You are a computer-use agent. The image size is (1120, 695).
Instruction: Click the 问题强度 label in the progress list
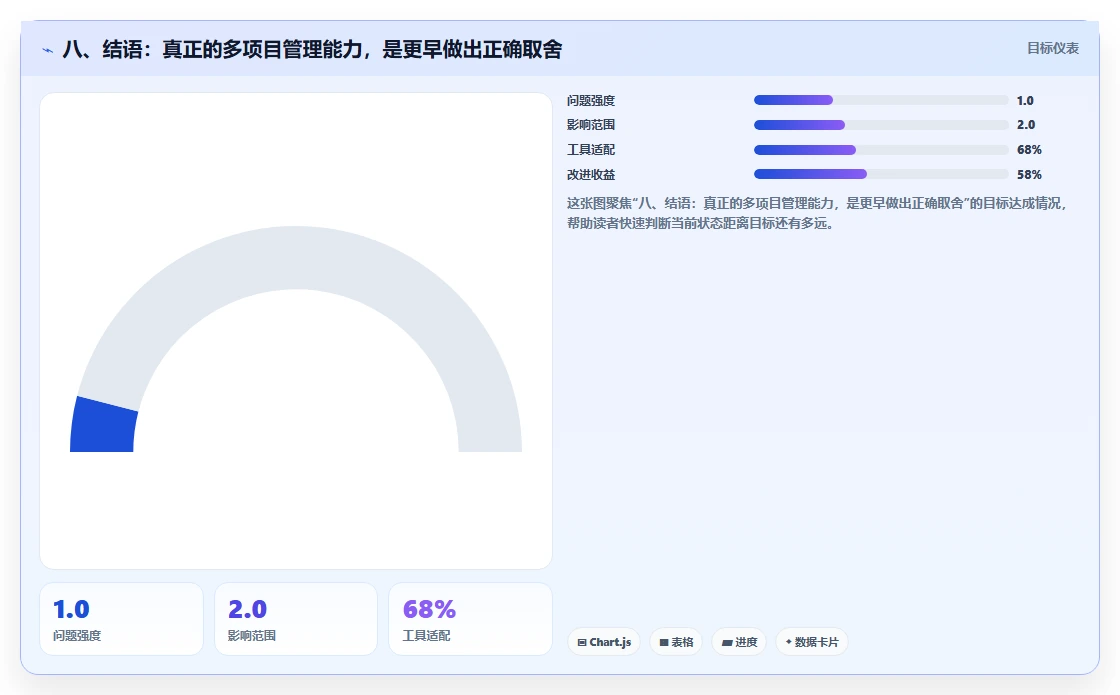591,101
